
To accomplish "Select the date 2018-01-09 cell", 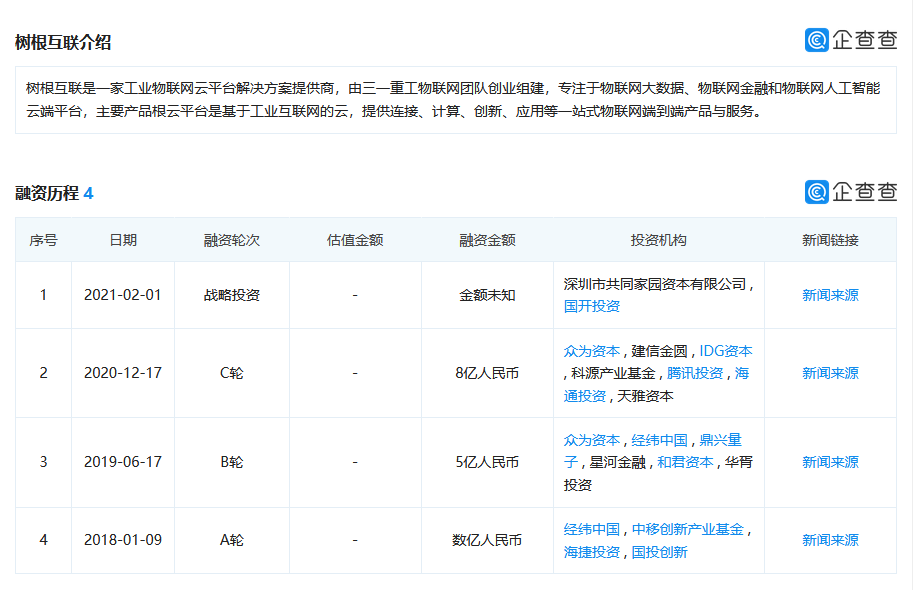I will pyautogui.click(x=122, y=540).
